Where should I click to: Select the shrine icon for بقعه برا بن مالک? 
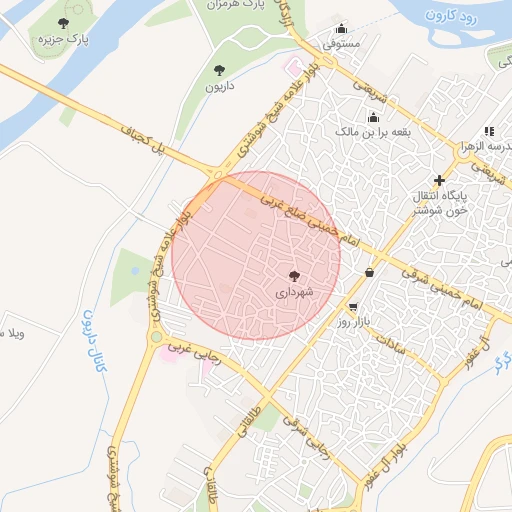[373, 118]
